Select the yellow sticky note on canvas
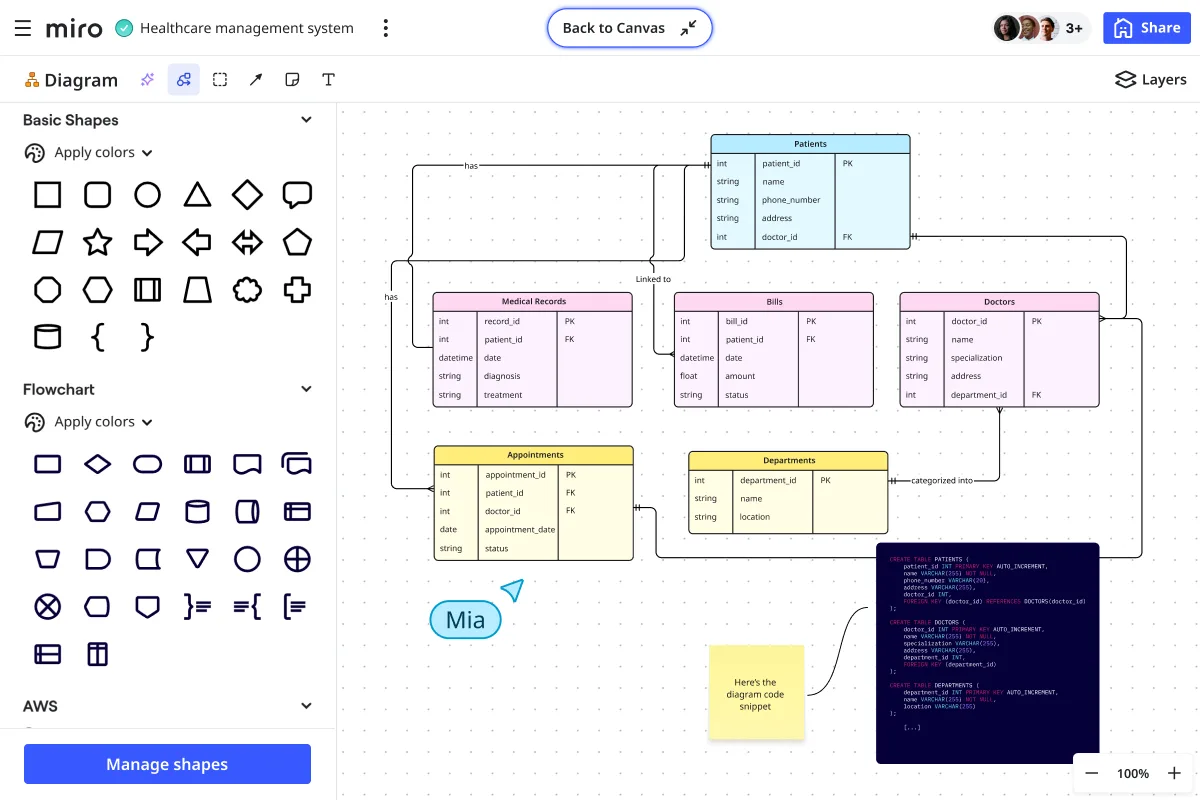The height and width of the screenshot is (800, 1200). pyautogui.click(x=756, y=692)
